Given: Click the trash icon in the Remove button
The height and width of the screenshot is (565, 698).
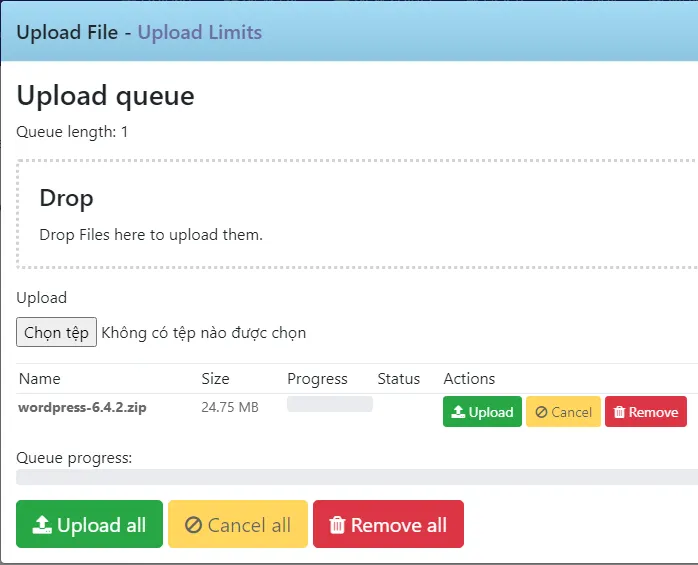Looking at the screenshot, I should (x=619, y=412).
